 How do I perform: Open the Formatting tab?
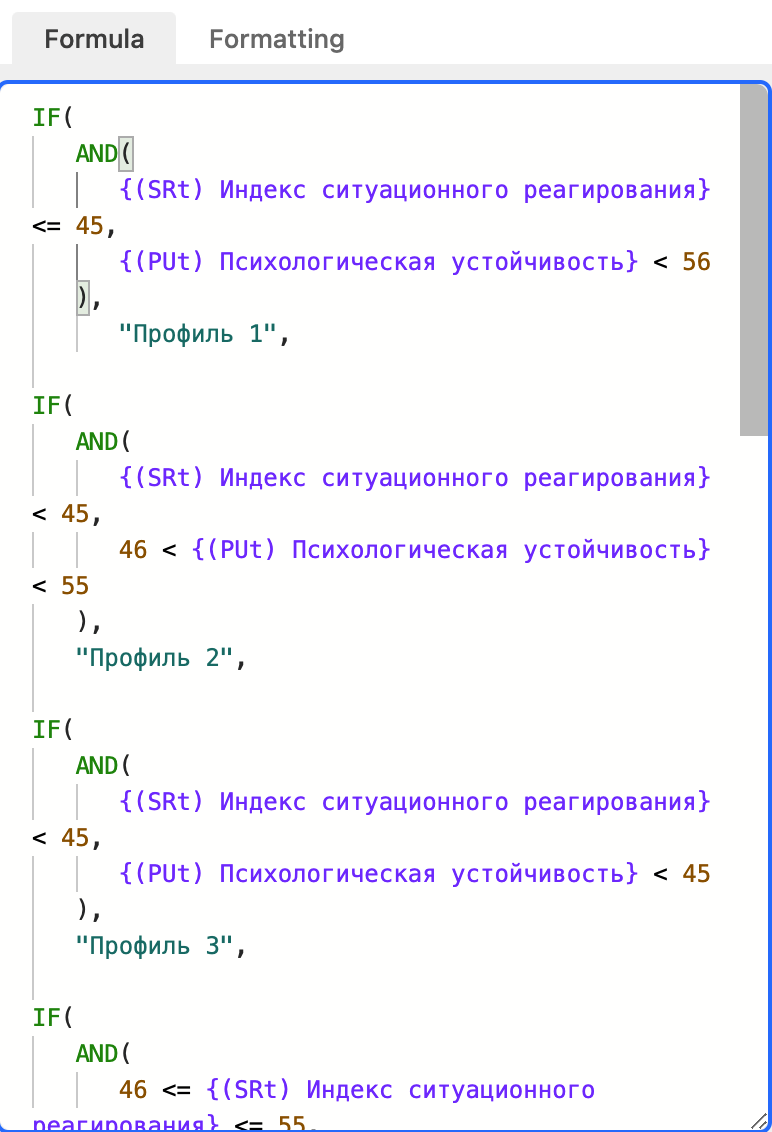277,39
